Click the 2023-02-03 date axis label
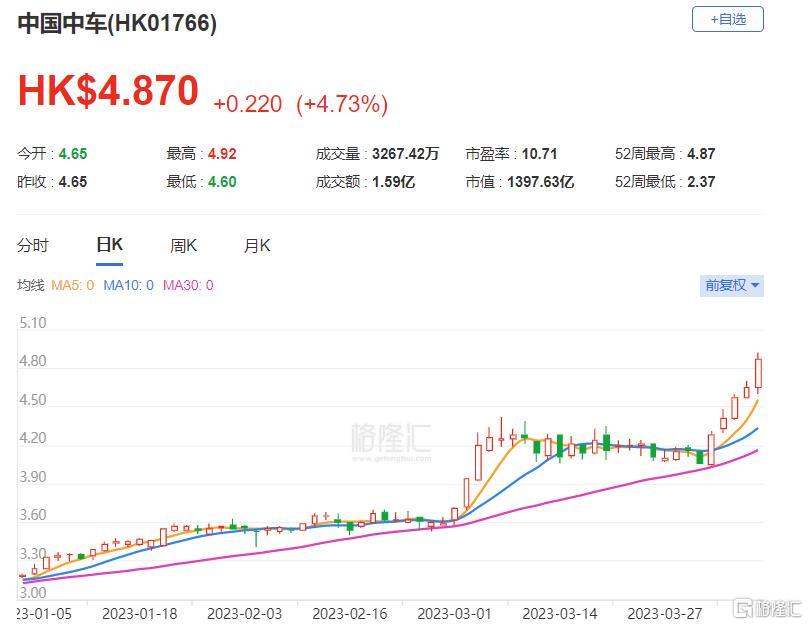808x625 pixels. point(245,614)
